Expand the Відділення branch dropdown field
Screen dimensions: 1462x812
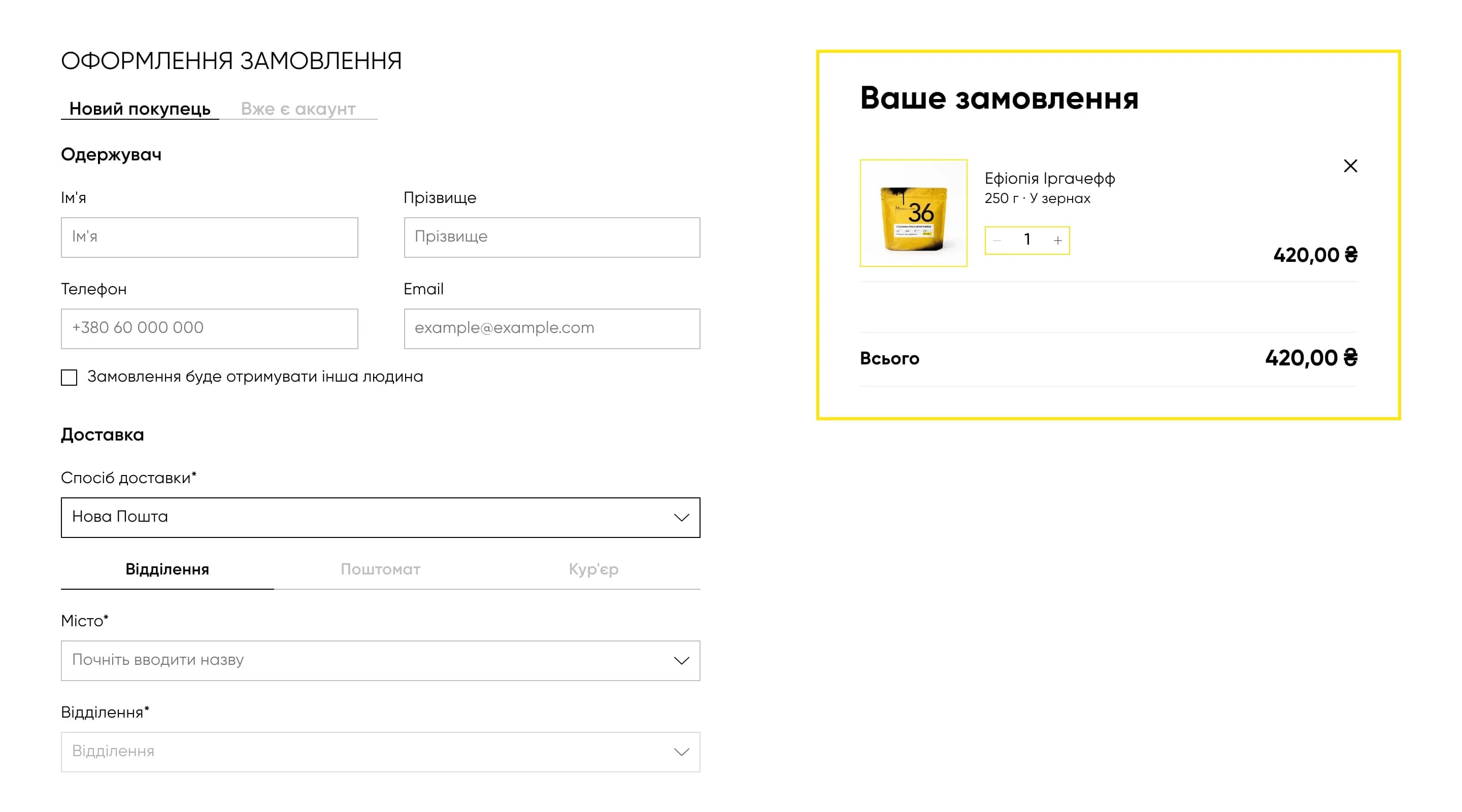(380, 751)
